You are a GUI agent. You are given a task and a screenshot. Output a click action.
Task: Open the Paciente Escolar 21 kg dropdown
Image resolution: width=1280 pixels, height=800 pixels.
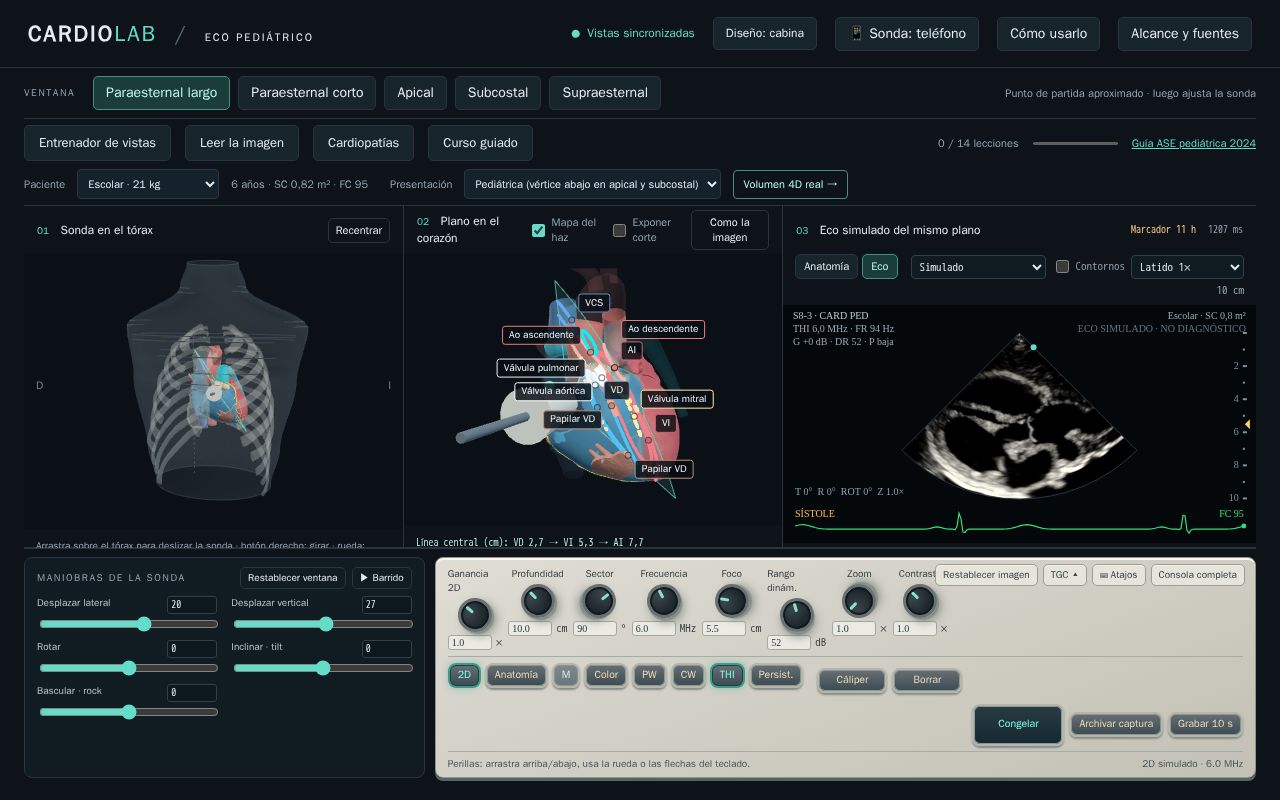pos(148,184)
